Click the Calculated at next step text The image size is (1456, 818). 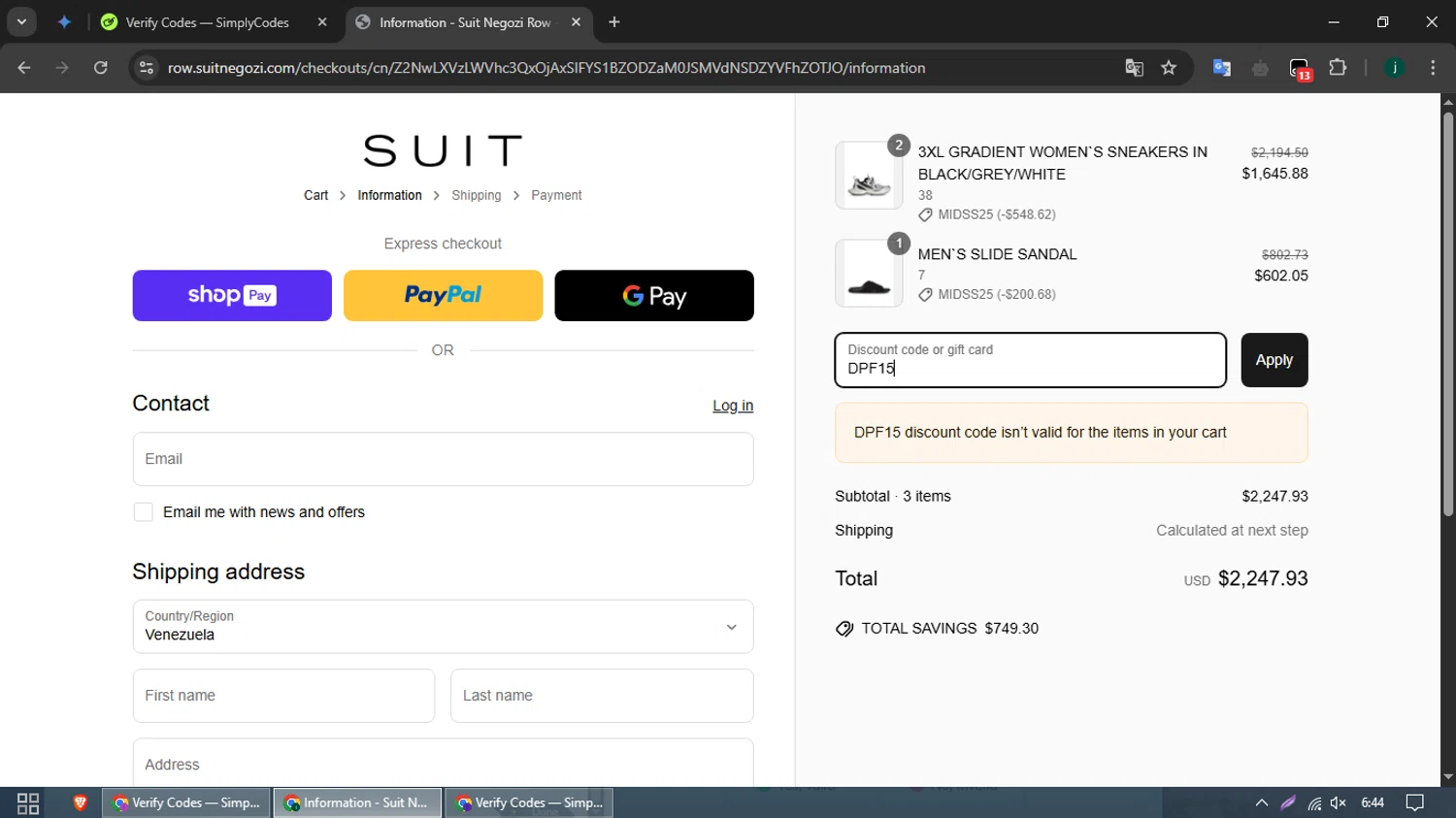(x=1232, y=531)
